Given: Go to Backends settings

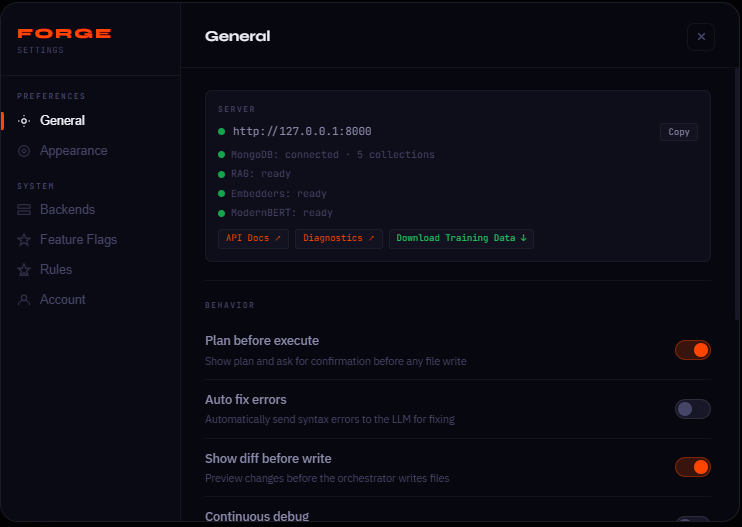Looking at the screenshot, I should (x=90, y=210).
